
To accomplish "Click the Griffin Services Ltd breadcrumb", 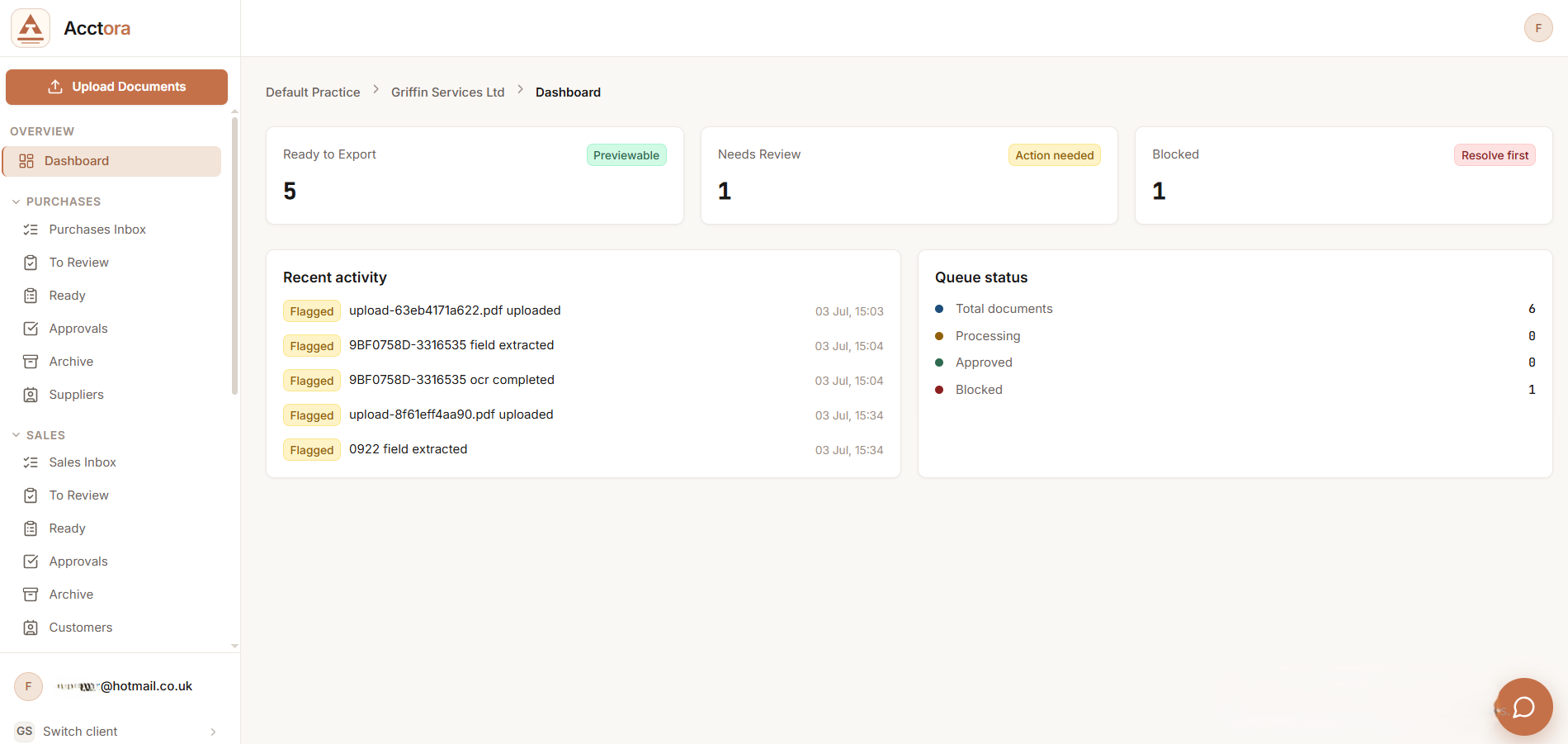I will click(x=448, y=92).
